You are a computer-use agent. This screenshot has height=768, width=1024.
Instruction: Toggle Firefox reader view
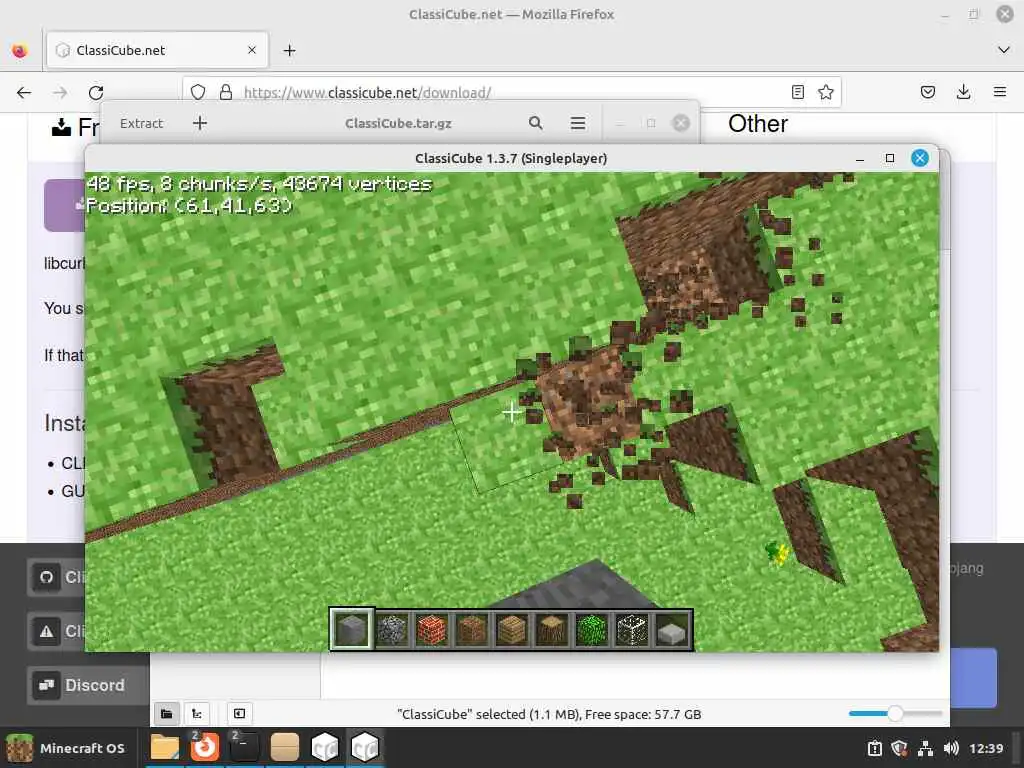(797, 92)
